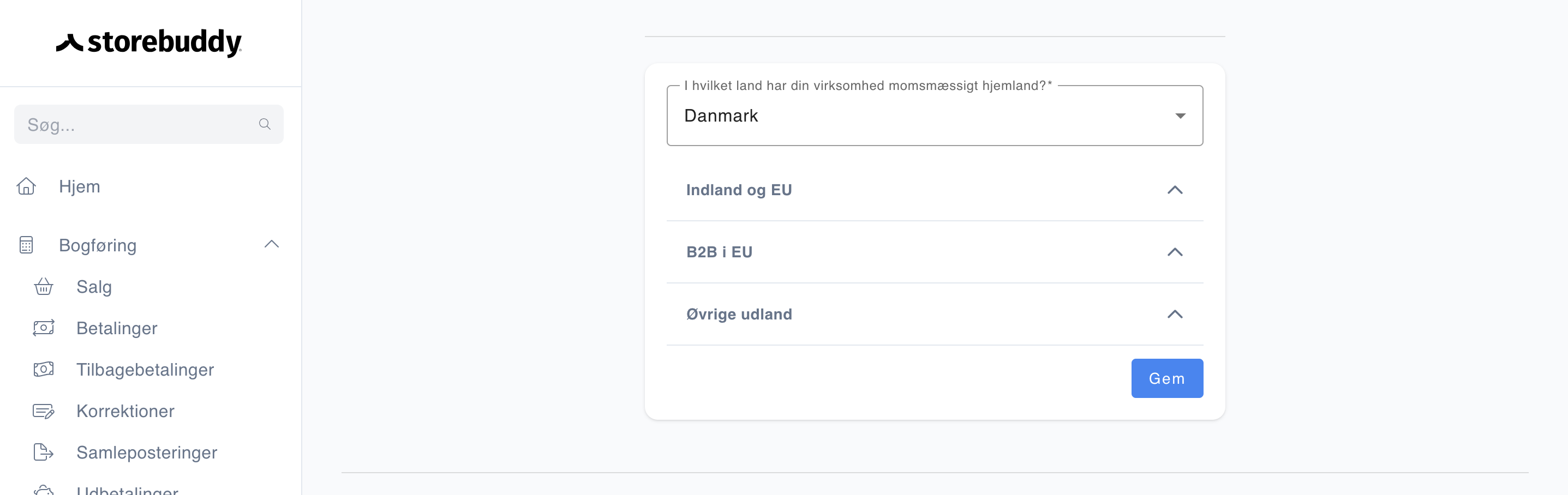Open Salg in the sidebar

coord(94,286)
